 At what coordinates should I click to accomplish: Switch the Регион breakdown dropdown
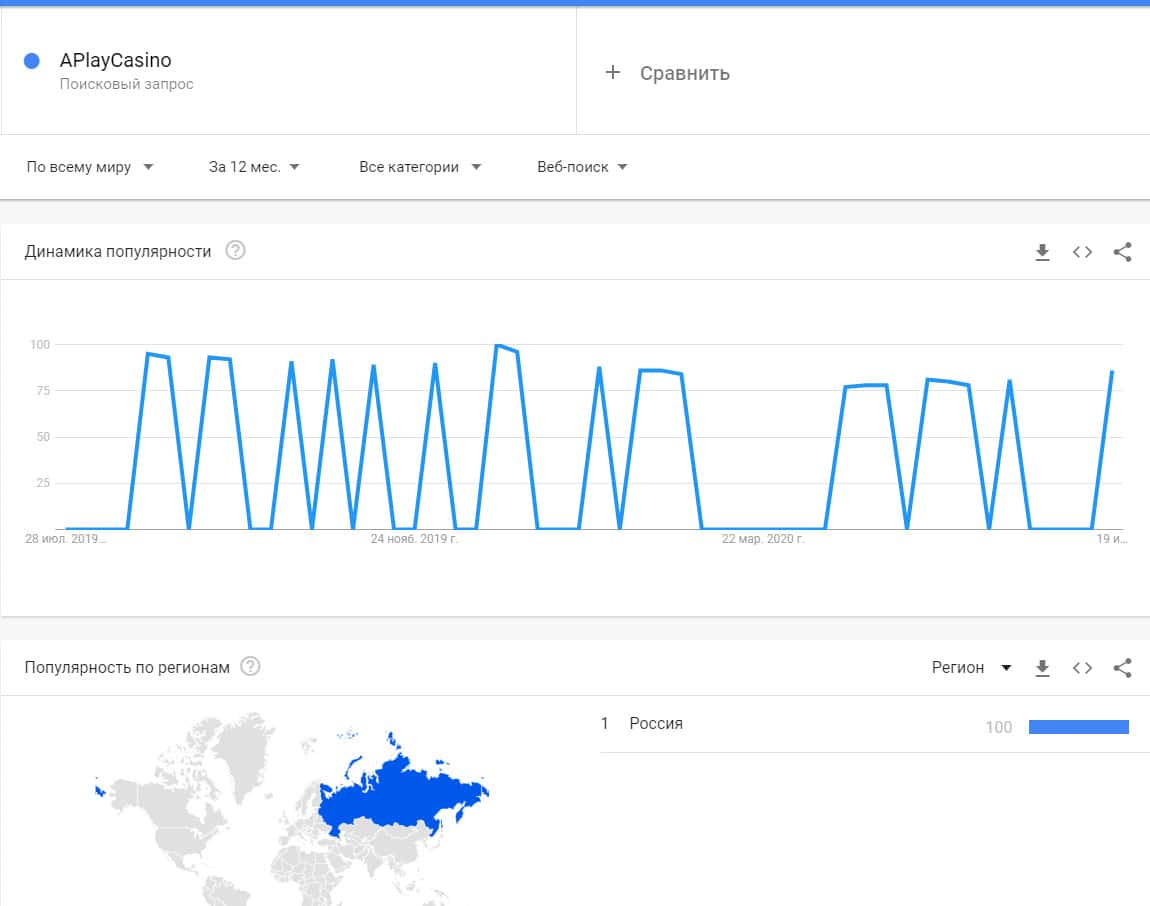[971, 668]
